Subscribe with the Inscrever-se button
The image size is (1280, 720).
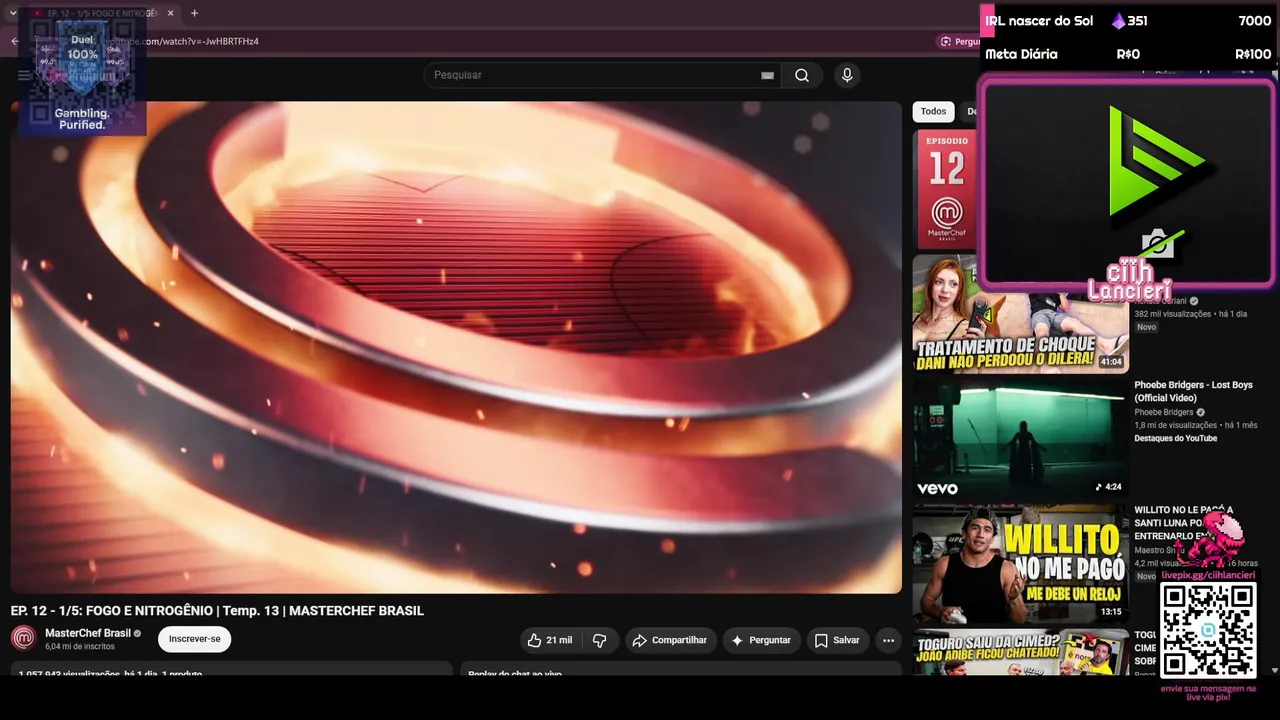[194, 639]
